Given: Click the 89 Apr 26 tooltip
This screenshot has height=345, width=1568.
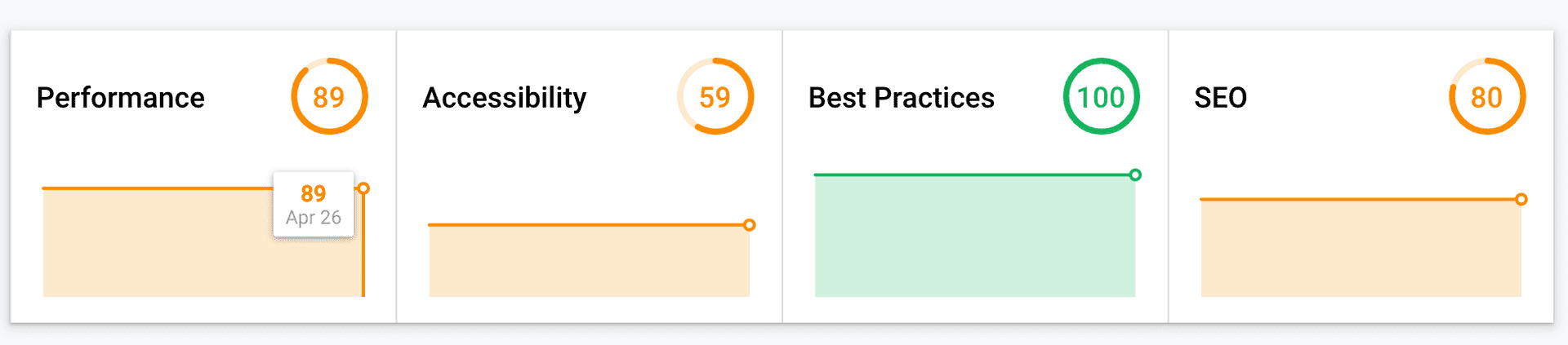Looking at the screenshot, I should 314,205.
